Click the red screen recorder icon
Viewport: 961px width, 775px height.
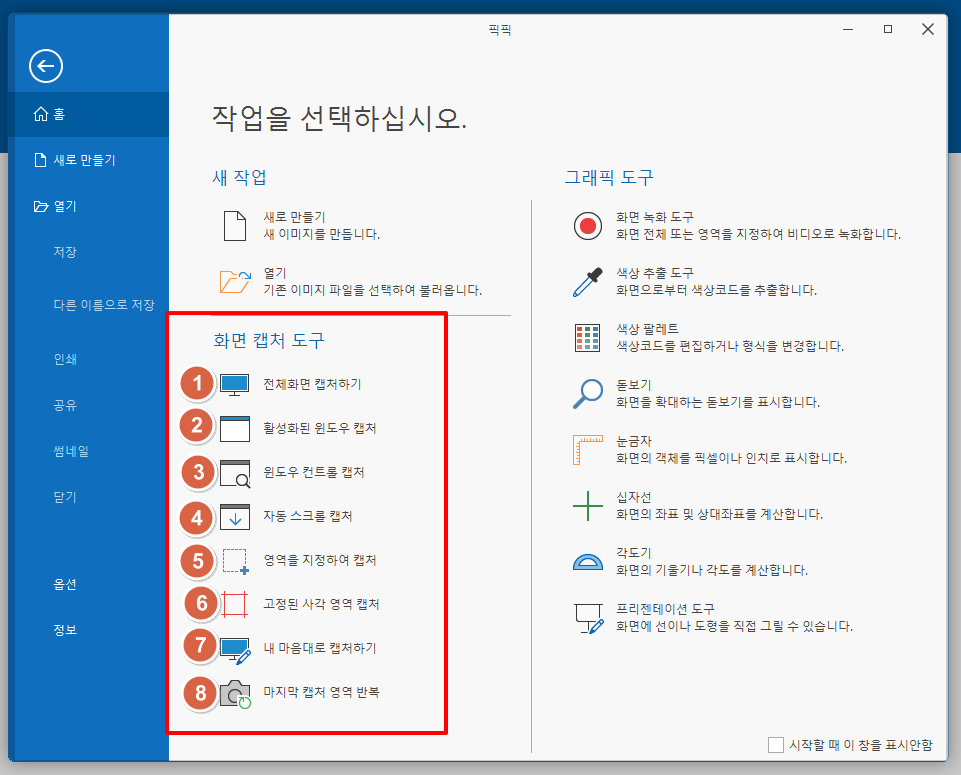(588, 225)
